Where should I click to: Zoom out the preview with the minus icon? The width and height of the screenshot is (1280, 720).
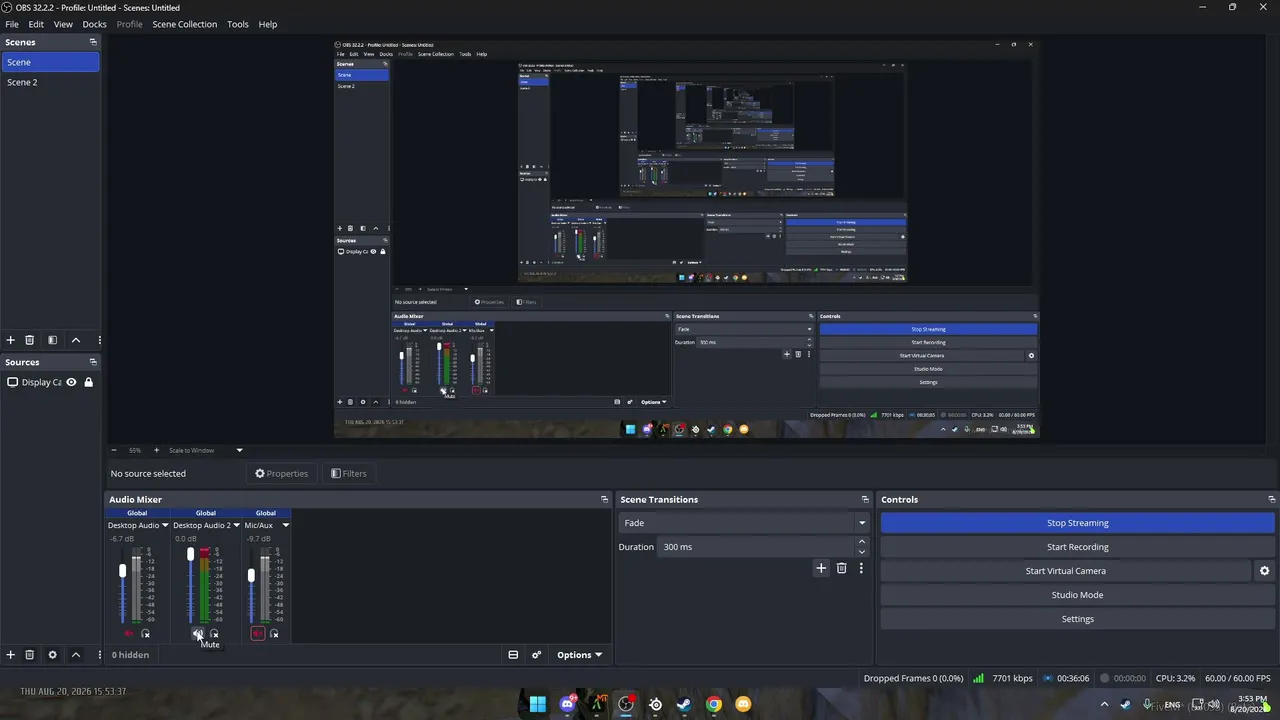point(114,450)
